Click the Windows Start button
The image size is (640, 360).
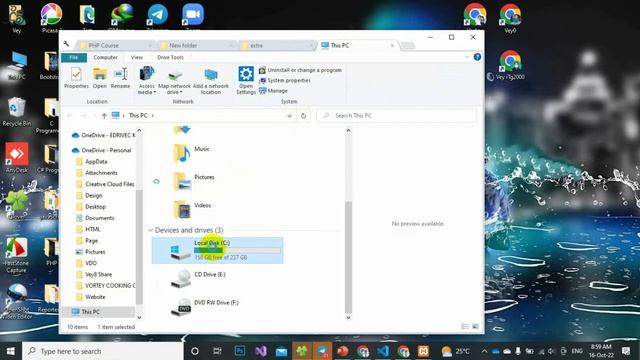tap(11, 351)
